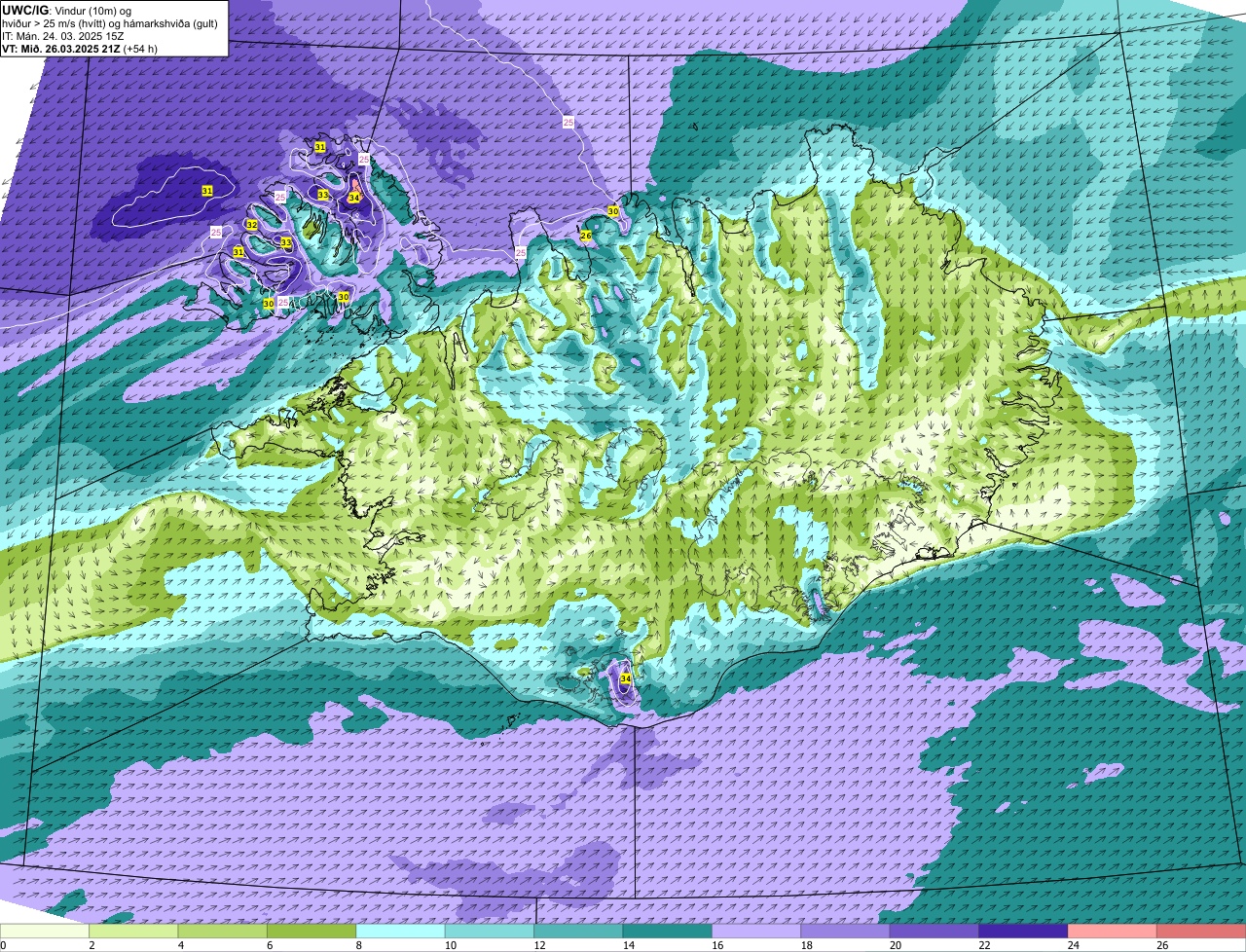
Task: Click the legend tick label "2"
Action: (x=91, y=945)
